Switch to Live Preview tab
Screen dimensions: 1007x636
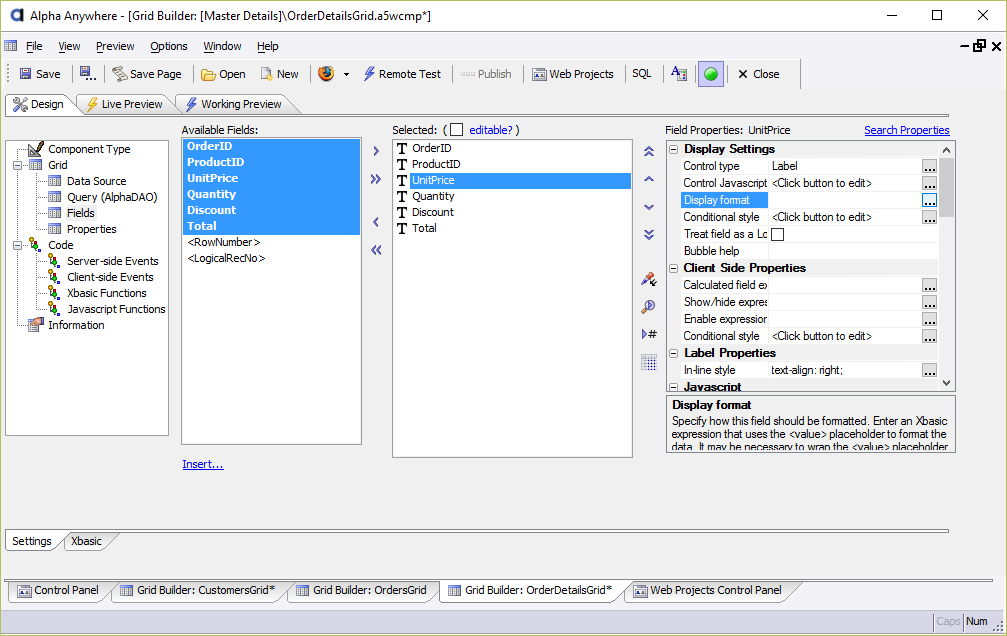coord(125,104)
